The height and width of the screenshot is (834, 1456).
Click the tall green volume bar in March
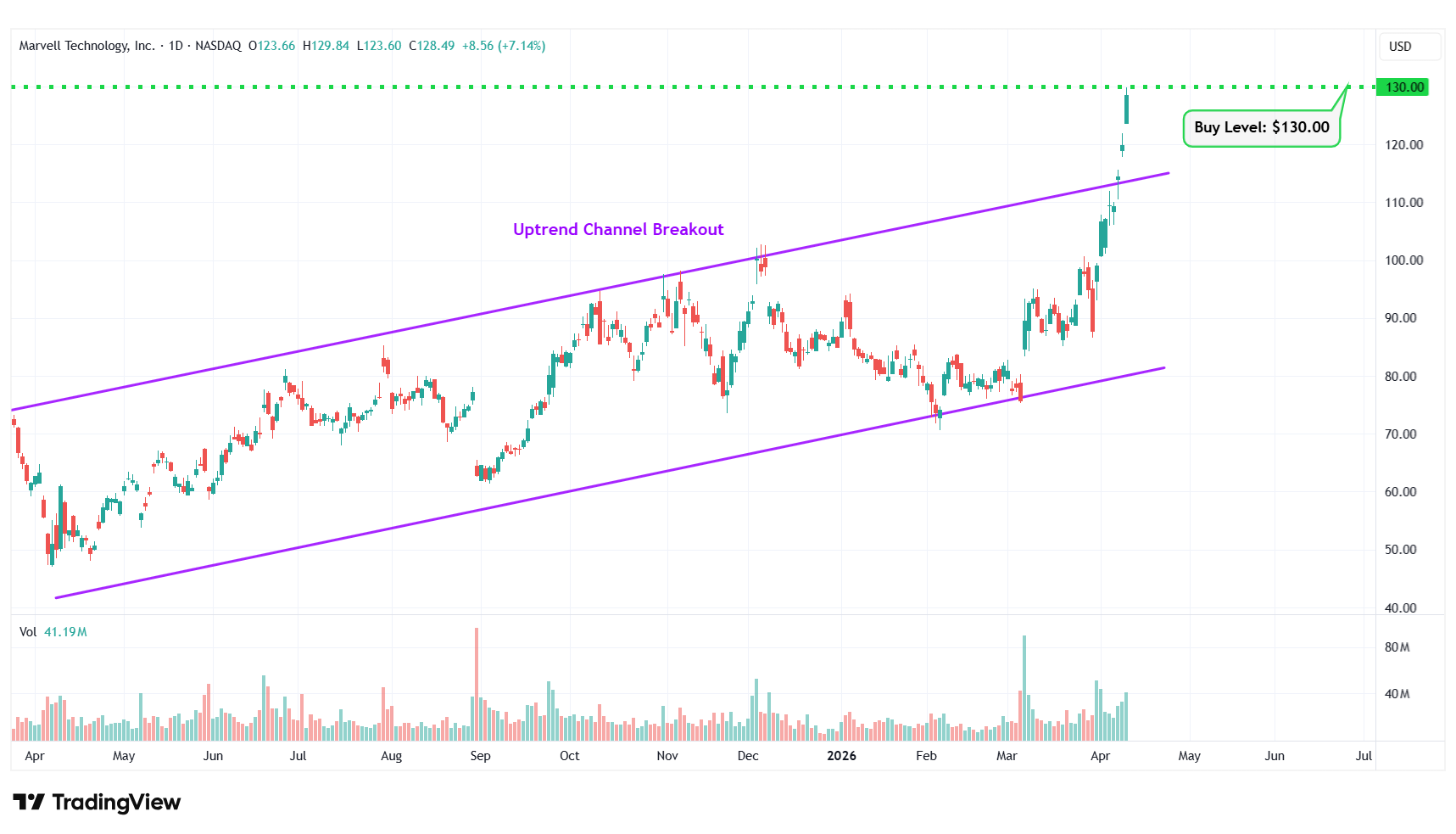[x=1024, y=687]
